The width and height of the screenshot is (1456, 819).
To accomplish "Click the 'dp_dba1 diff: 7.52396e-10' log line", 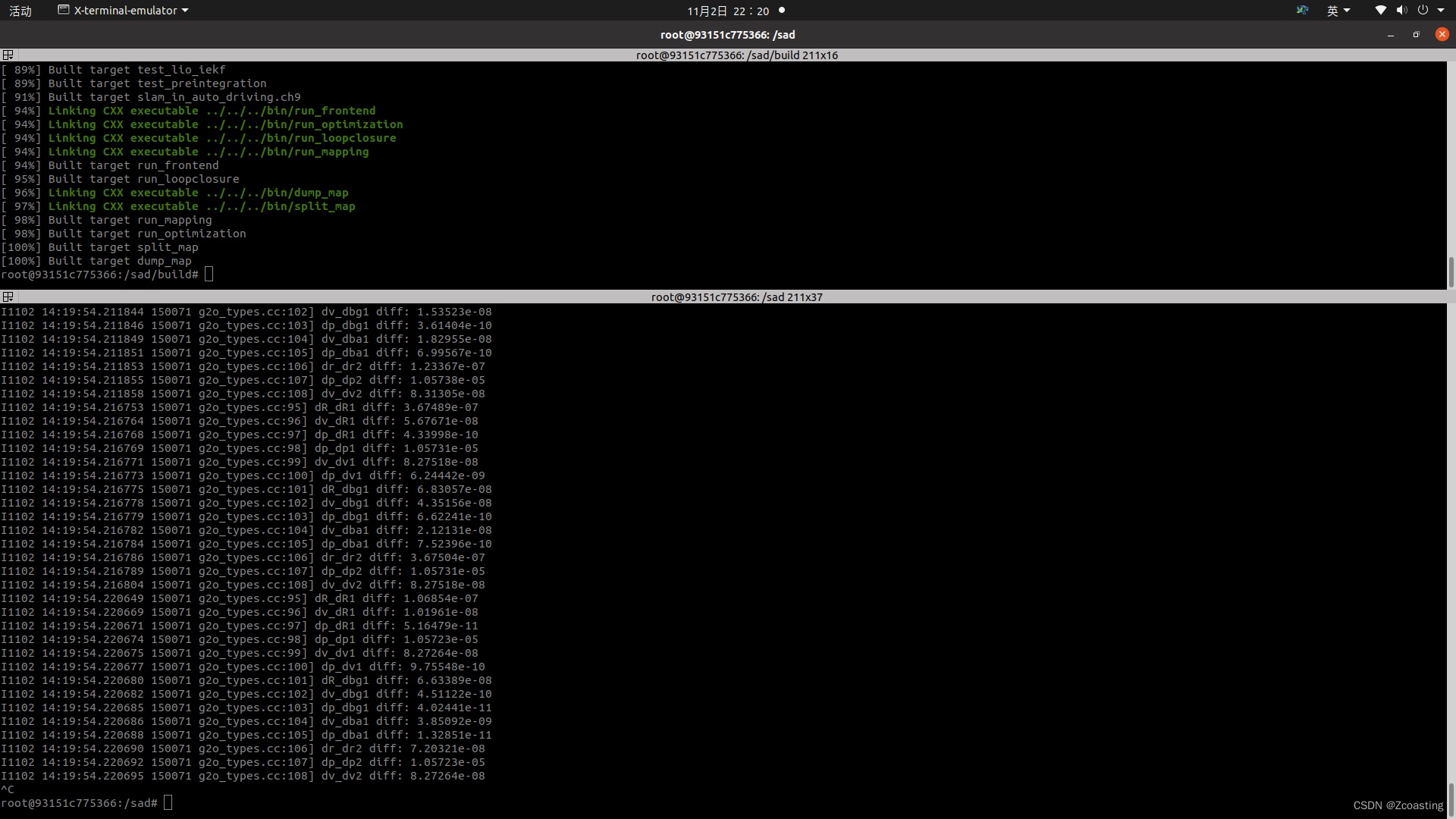I will point(246,544).
